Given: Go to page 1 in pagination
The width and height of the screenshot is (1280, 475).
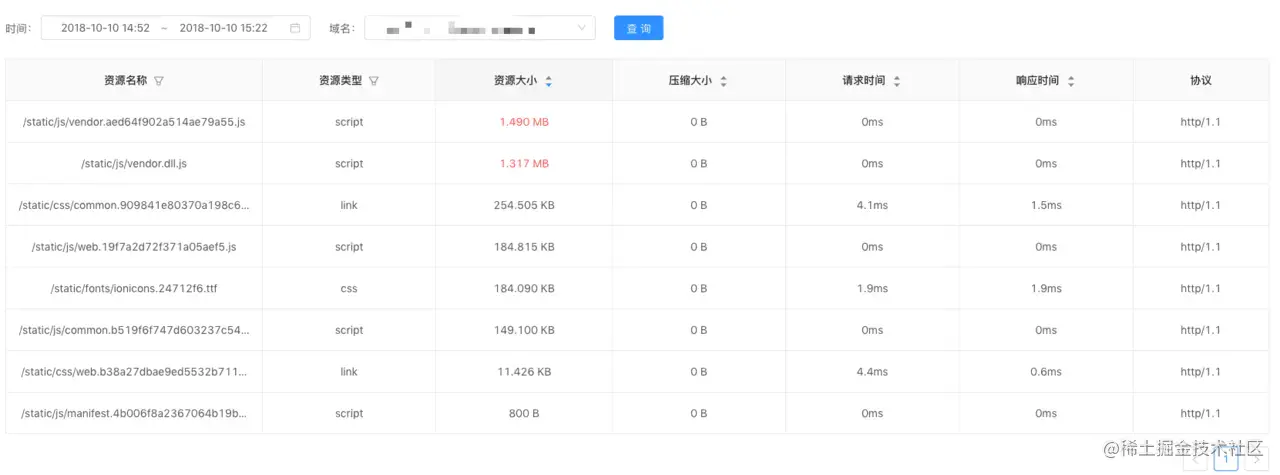Looking at the screenshot, I should point(1226,459).
